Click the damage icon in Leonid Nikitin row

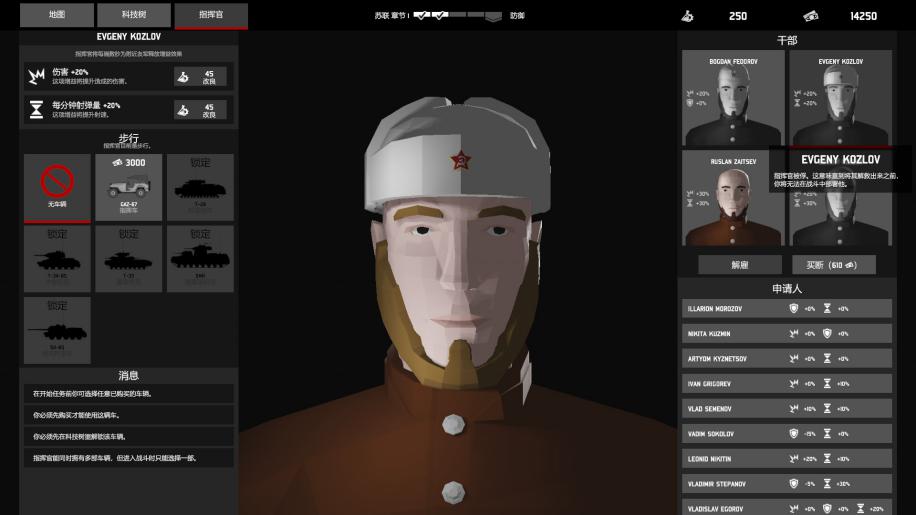(x=793, y=459)
